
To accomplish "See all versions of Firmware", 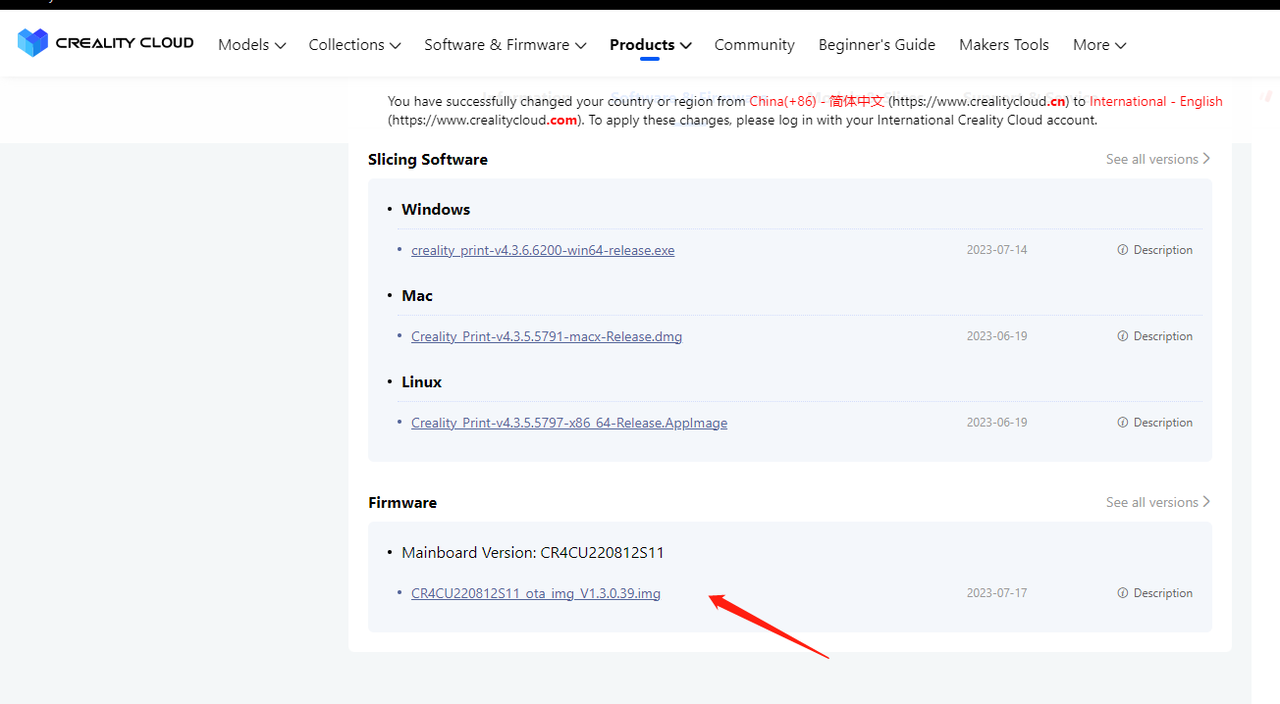I will click(1158, 502).
